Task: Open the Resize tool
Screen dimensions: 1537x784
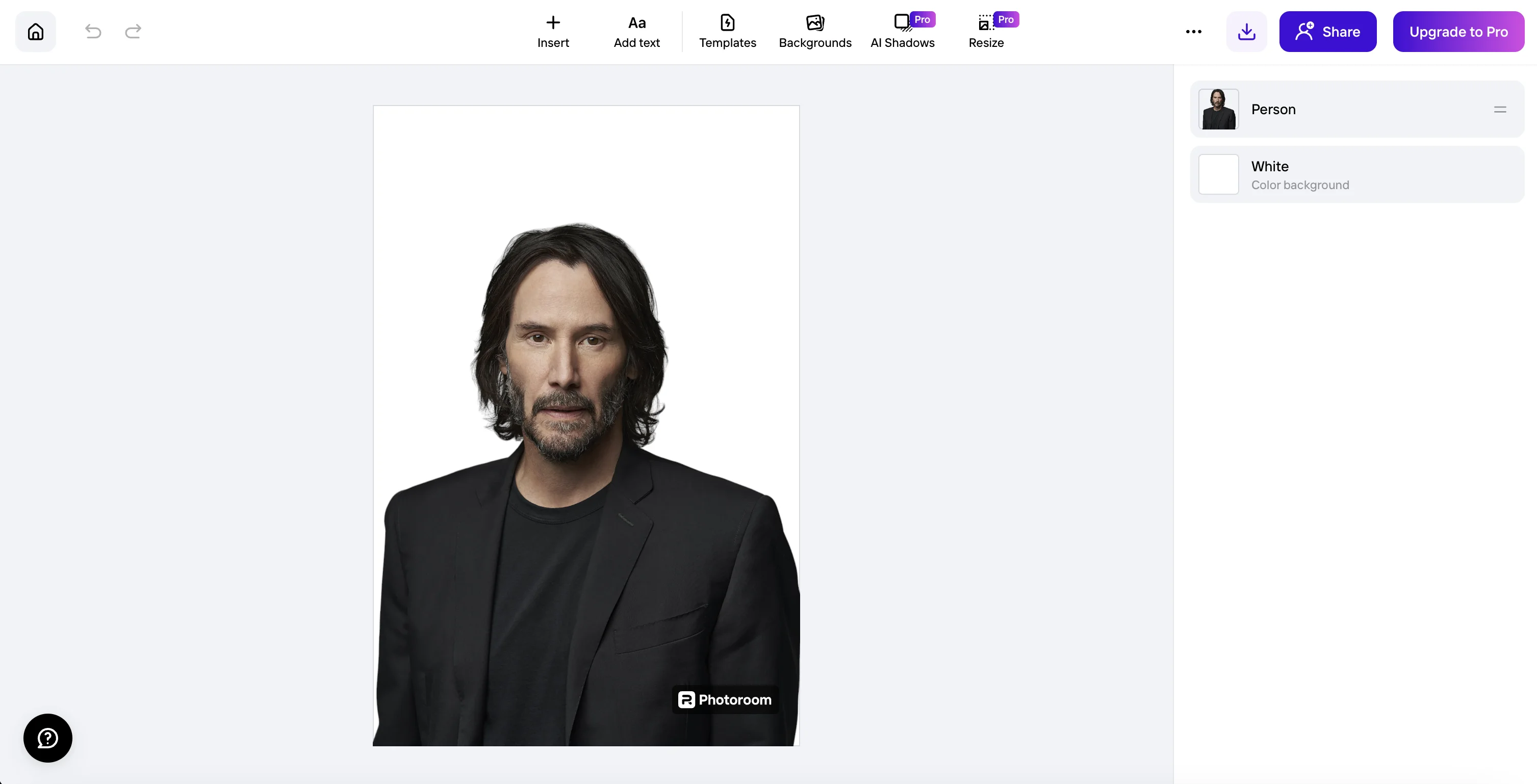Action: coord(986,32)
